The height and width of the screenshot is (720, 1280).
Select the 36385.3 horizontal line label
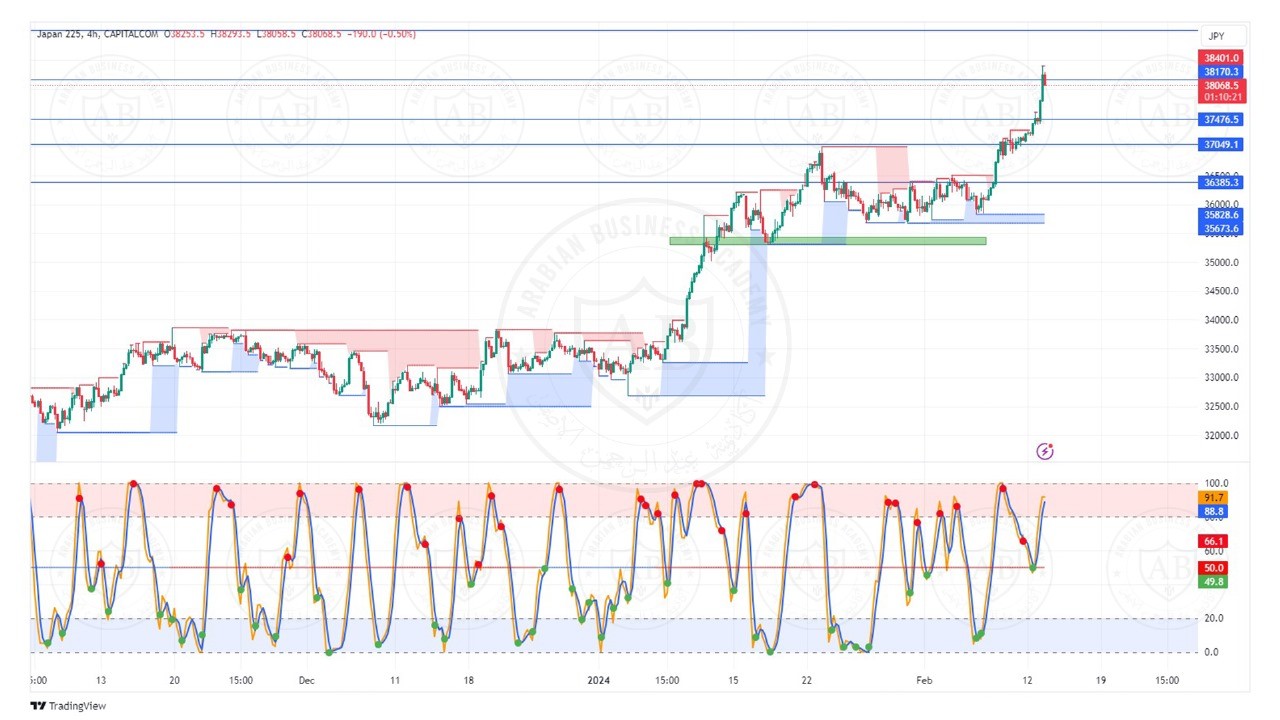point(1221,183)
